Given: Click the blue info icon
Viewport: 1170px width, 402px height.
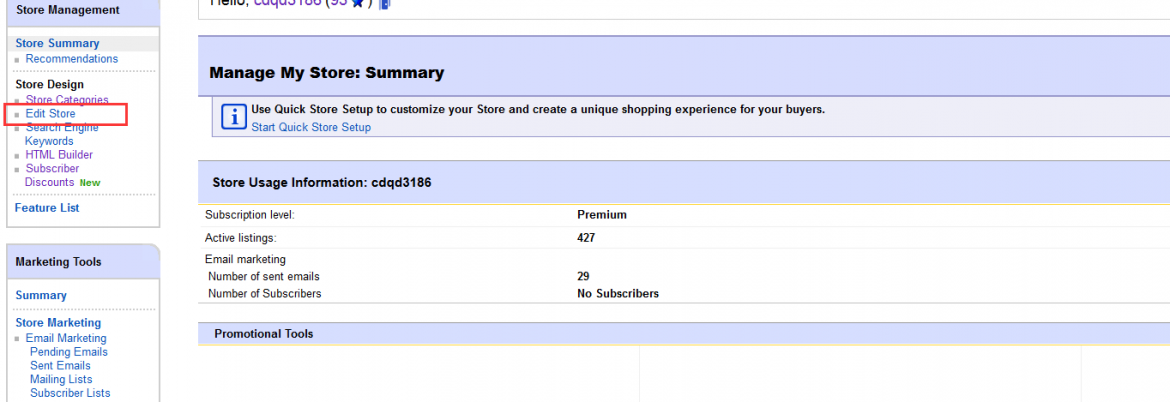Looking at the screenshot, I should click(x=233, y=116).
